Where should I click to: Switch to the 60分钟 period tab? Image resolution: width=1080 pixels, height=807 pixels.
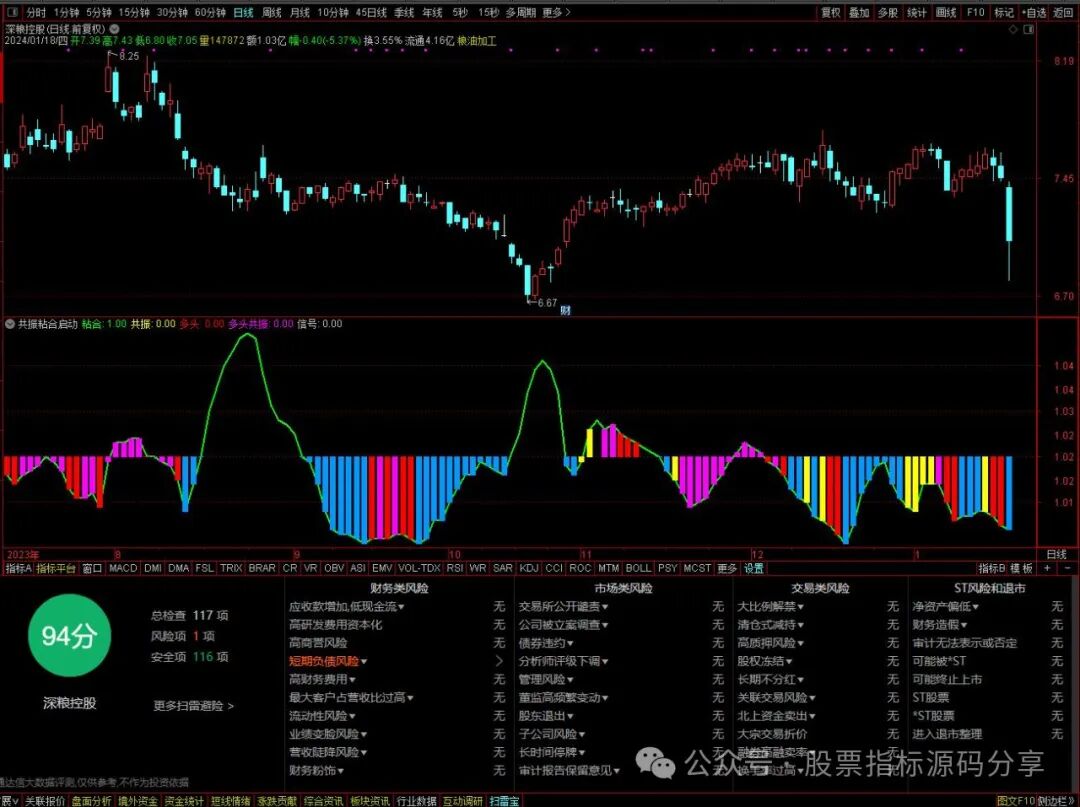210,12
